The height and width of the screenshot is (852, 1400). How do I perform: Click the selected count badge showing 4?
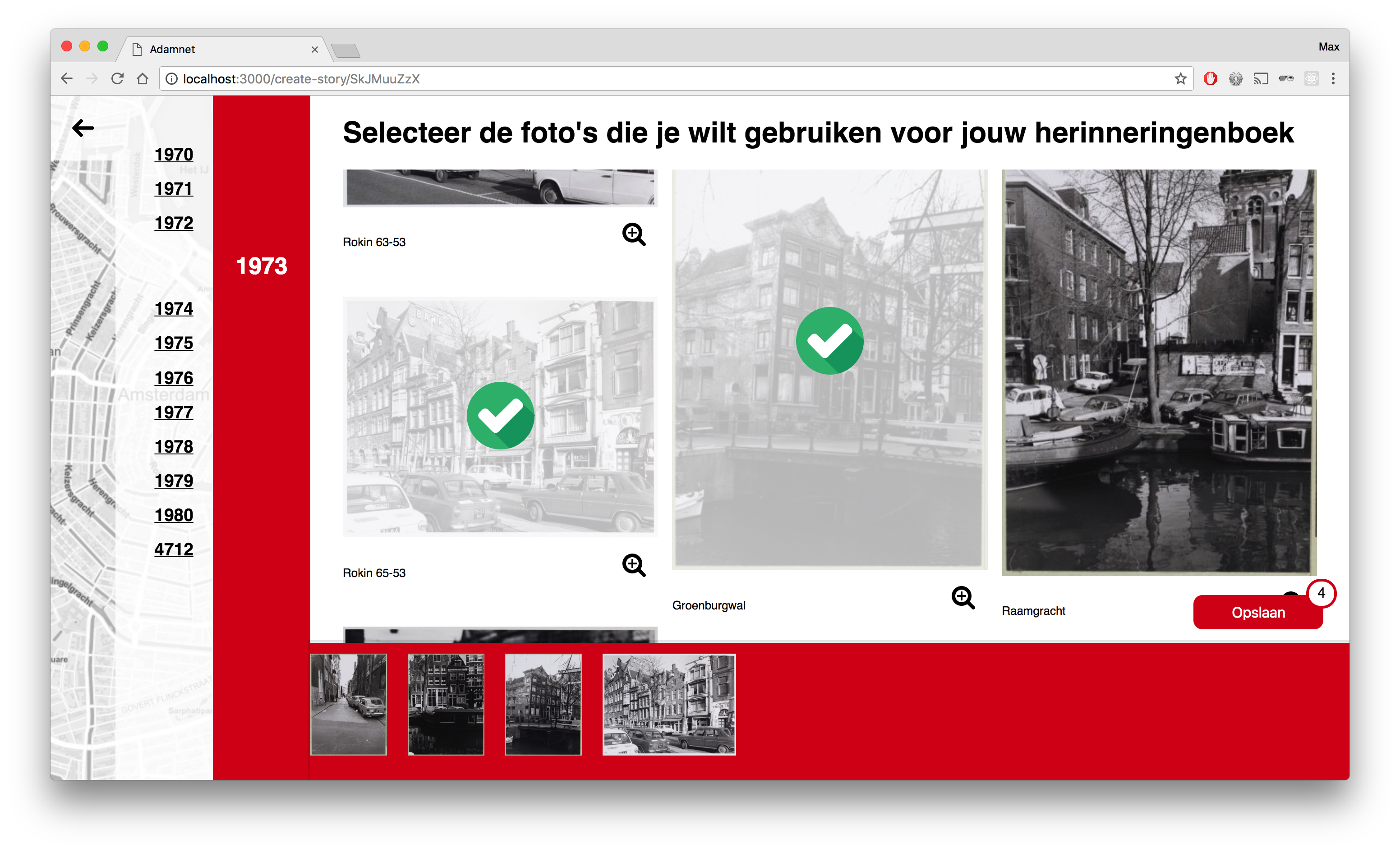point(1321,594)
